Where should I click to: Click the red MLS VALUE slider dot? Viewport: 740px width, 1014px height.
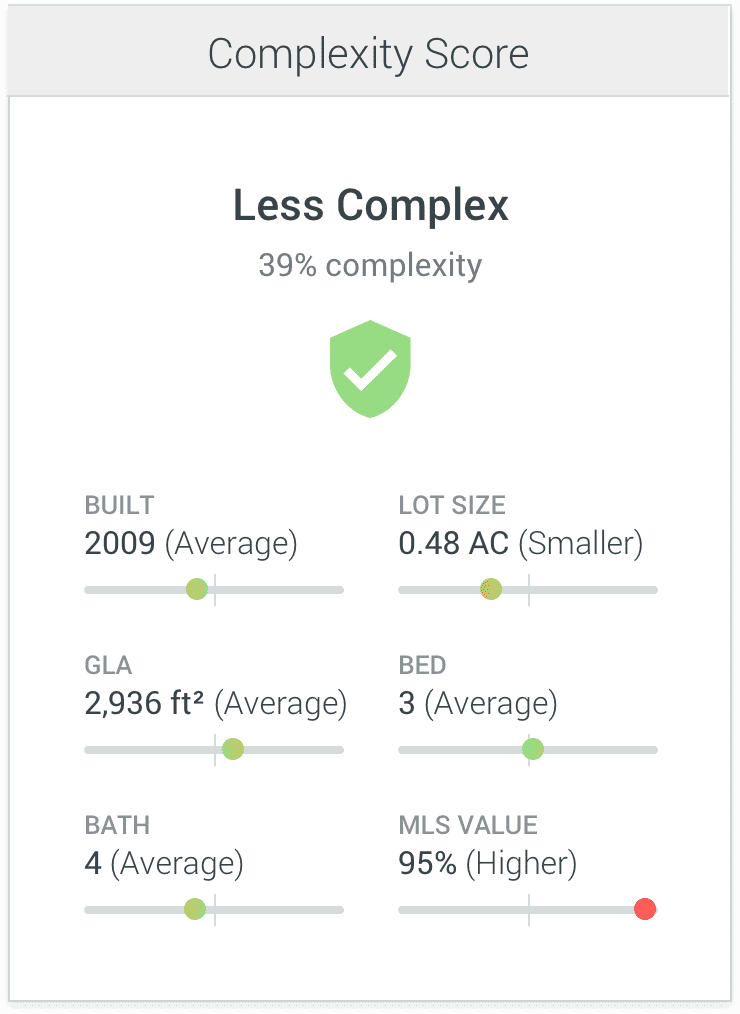pos(645,909)
